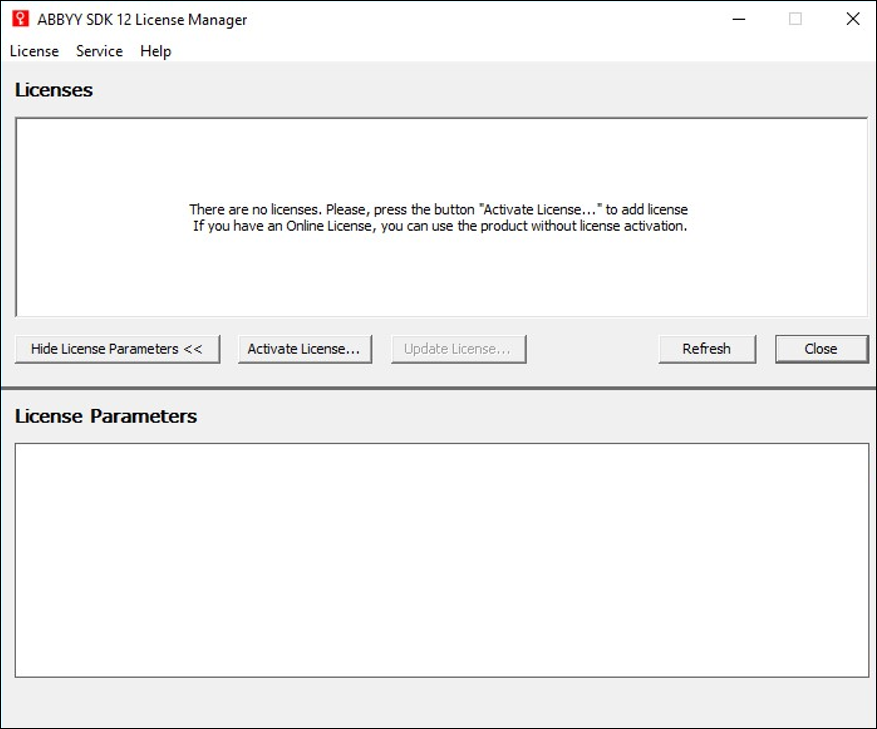Click the disabled Update License button
The width and height of the screenshot is (877, 729).
458,348
